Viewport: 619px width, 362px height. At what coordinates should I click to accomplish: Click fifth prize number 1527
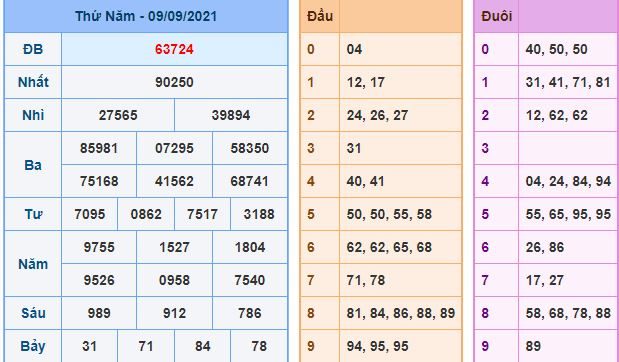(x=174, y=247)
